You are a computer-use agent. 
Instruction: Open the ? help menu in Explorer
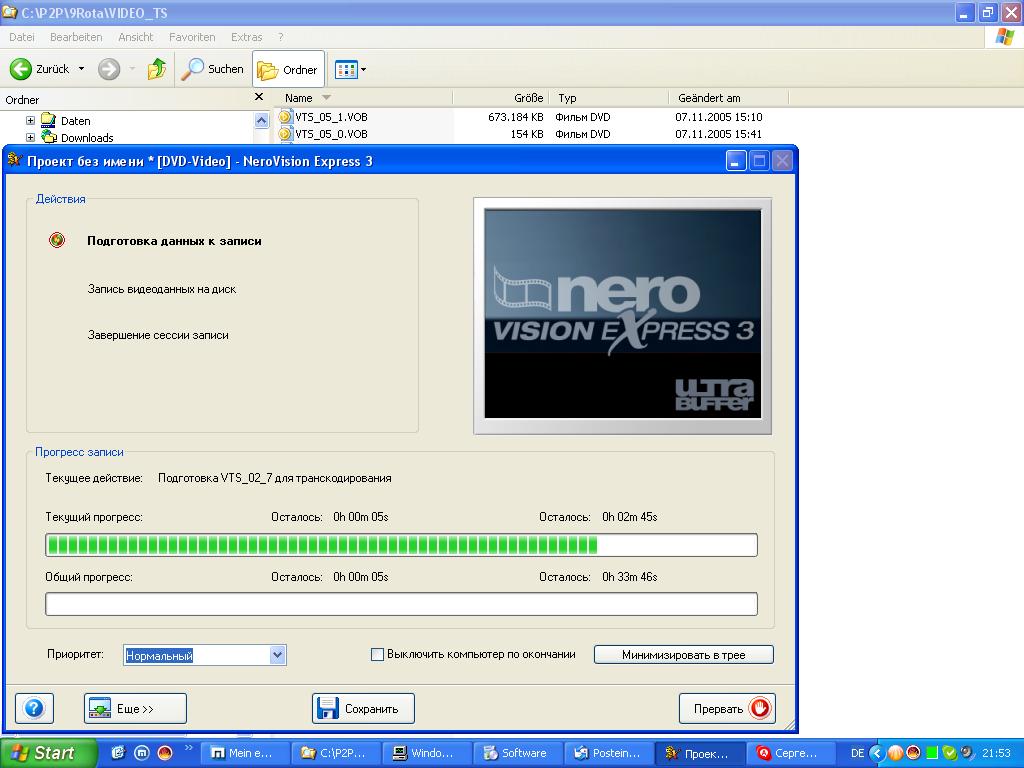[x=281, y=37]
